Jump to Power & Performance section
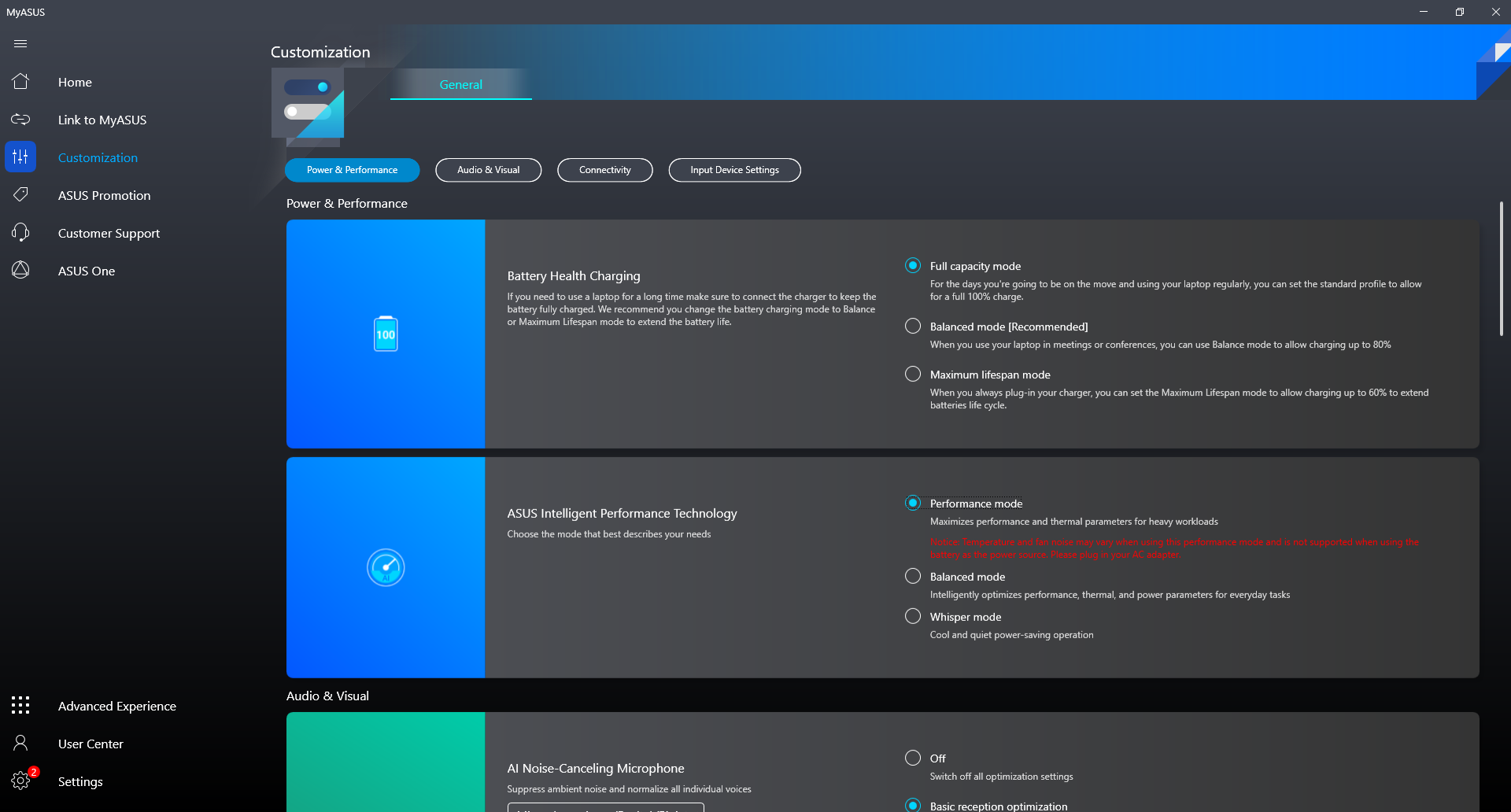The height and width of the screenshot is (812, 1511). [353, 170]
